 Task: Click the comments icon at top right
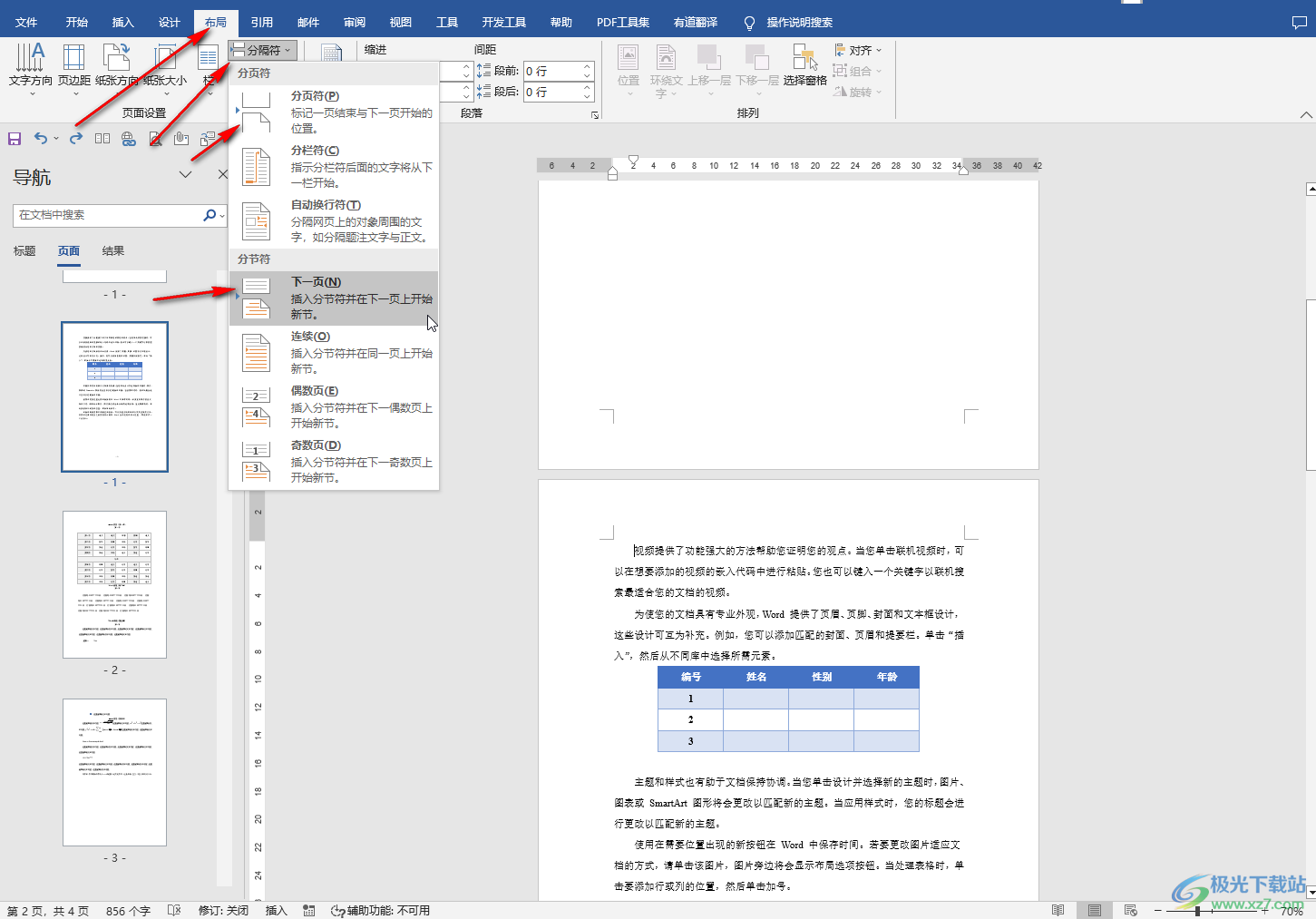tap(1299, 22)
